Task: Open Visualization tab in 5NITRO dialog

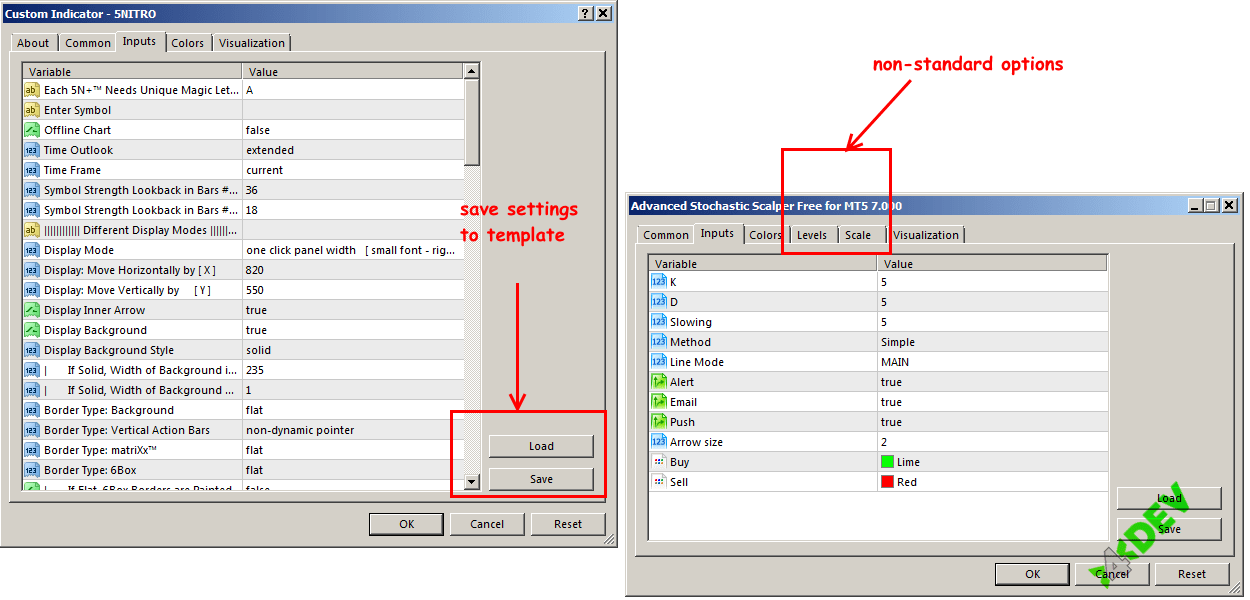Action: (252, 43)
